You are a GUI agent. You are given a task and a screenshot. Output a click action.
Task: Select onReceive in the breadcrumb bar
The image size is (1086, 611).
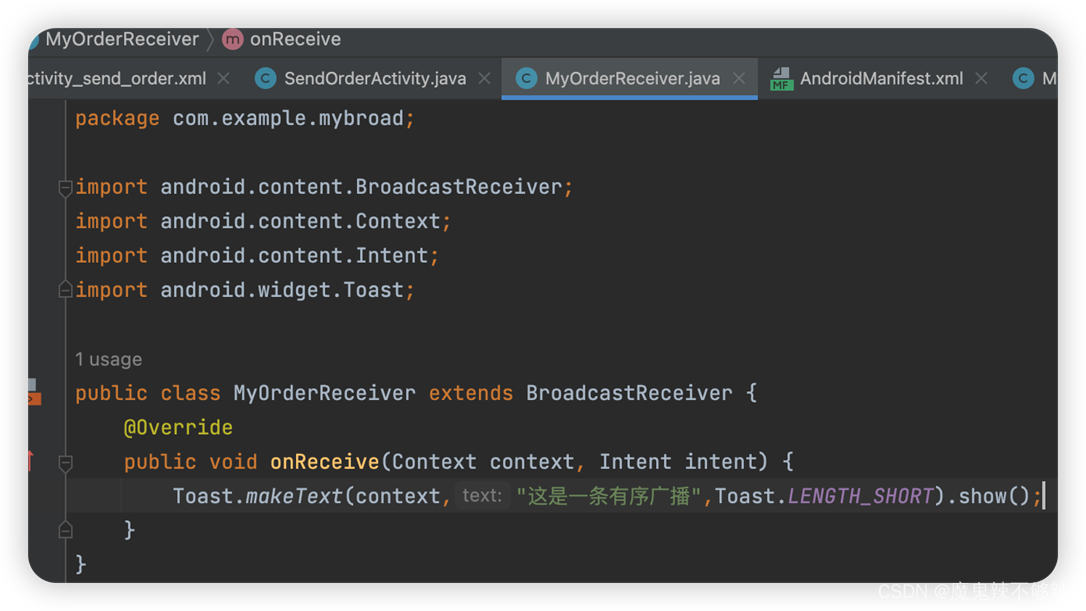(296, 39)
